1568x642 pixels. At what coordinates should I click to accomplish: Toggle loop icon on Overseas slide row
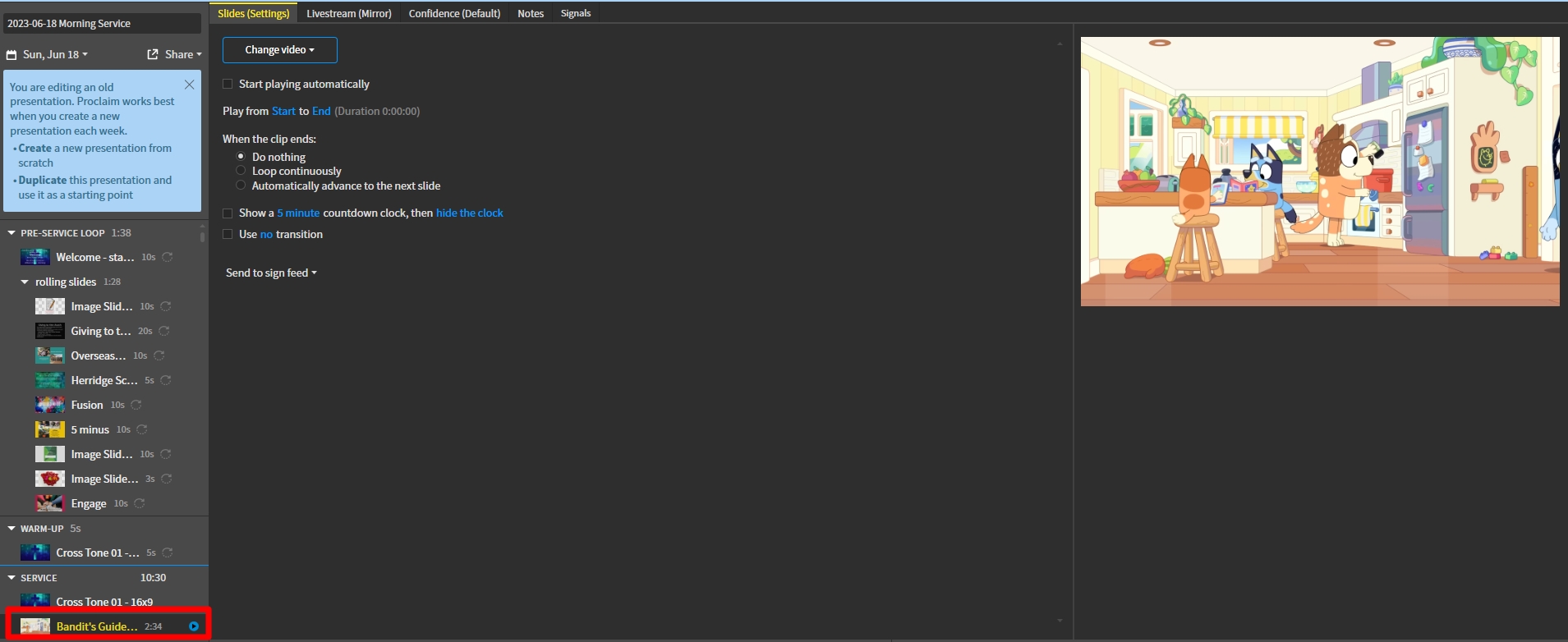click(x=159, y=355)
